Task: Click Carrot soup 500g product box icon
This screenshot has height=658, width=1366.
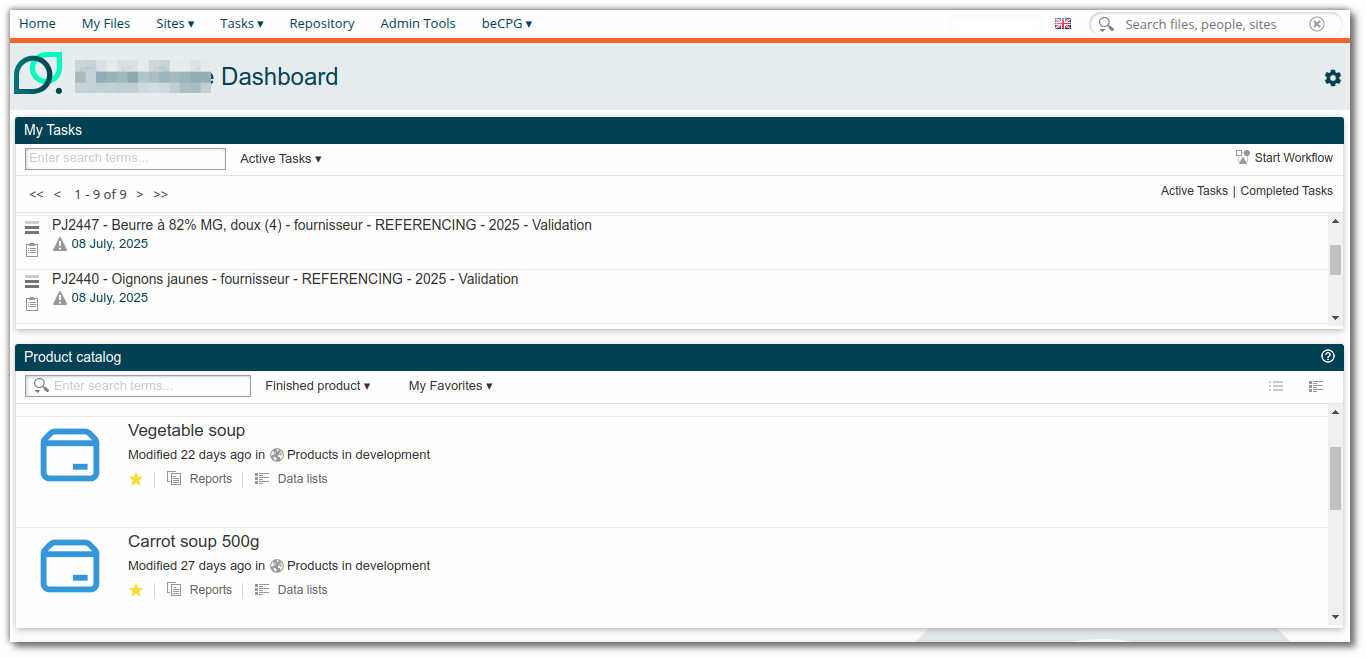Action: click(70, 566)
